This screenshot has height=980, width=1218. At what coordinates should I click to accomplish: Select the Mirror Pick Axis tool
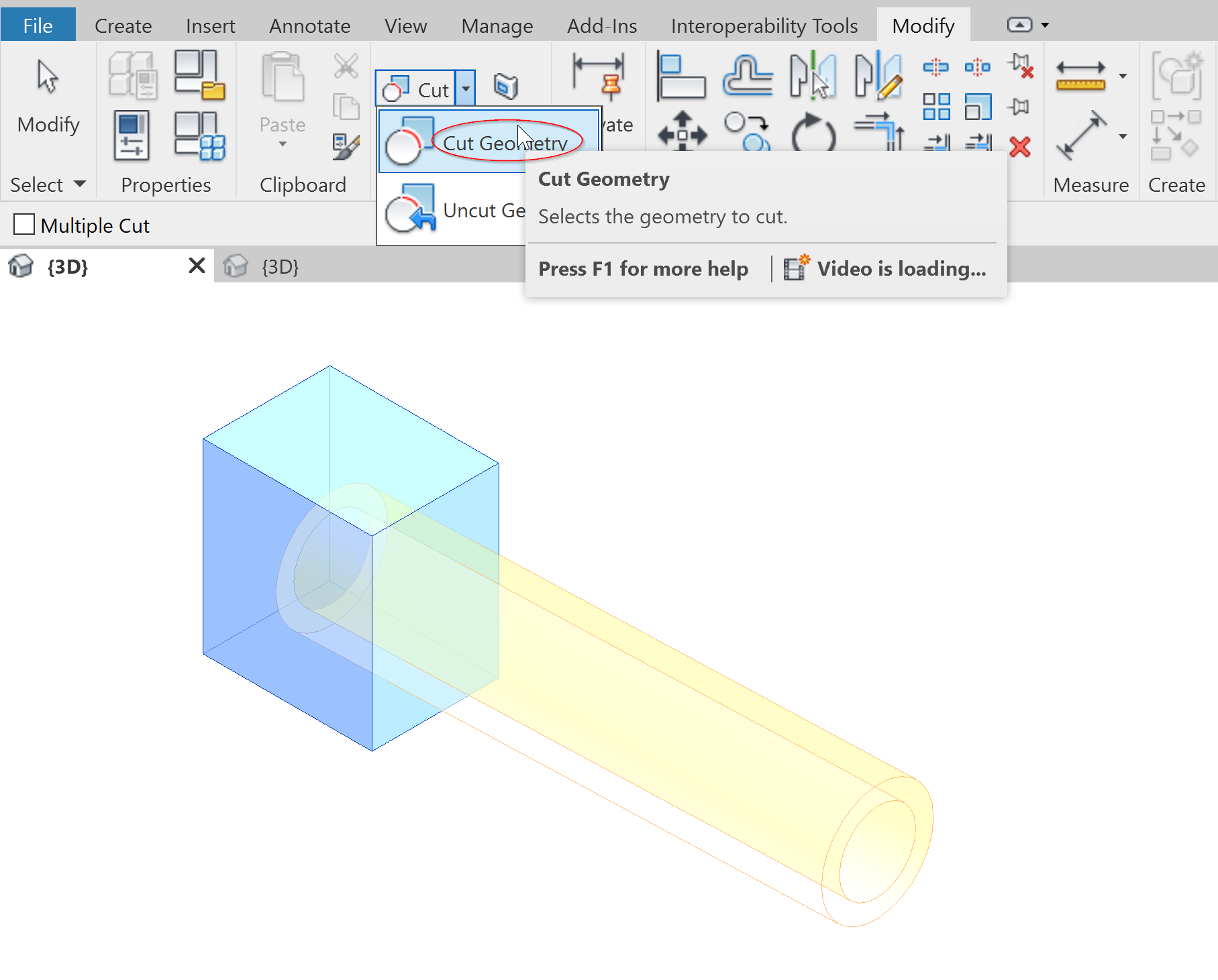(814, 76)
